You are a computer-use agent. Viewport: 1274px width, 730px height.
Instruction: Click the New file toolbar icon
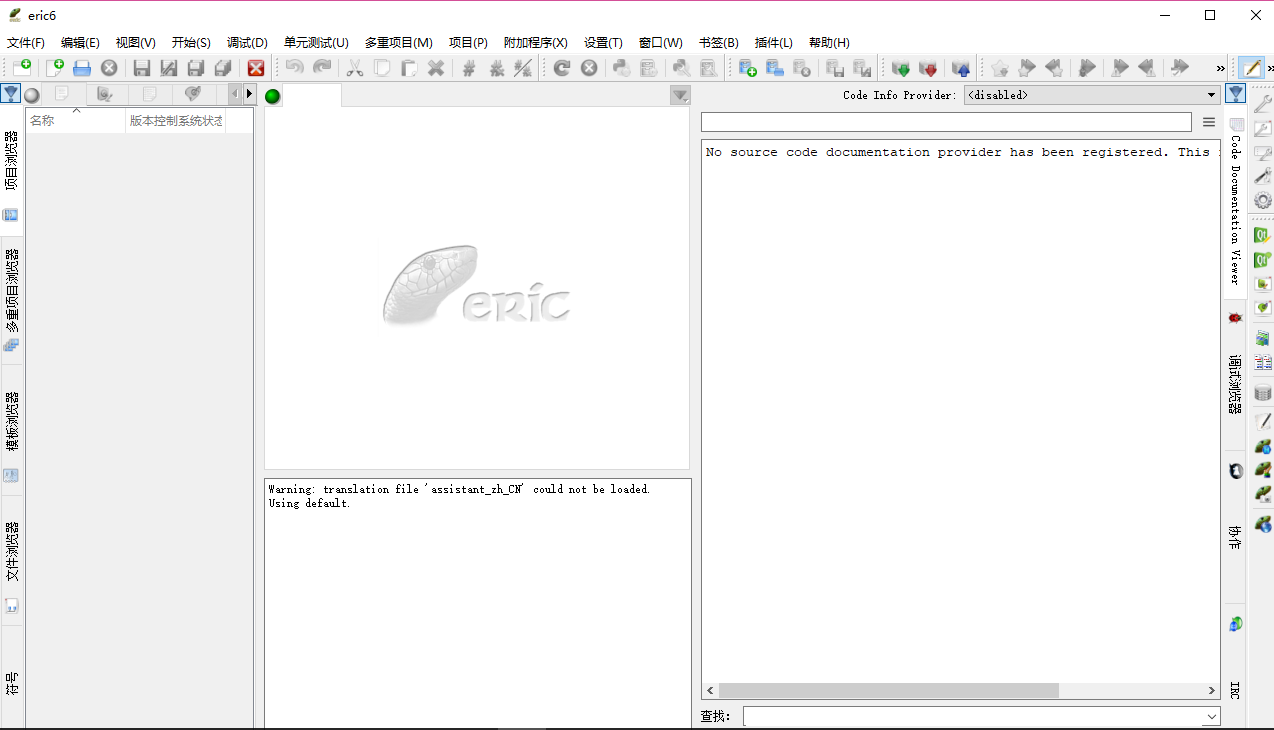pos(55,68)
